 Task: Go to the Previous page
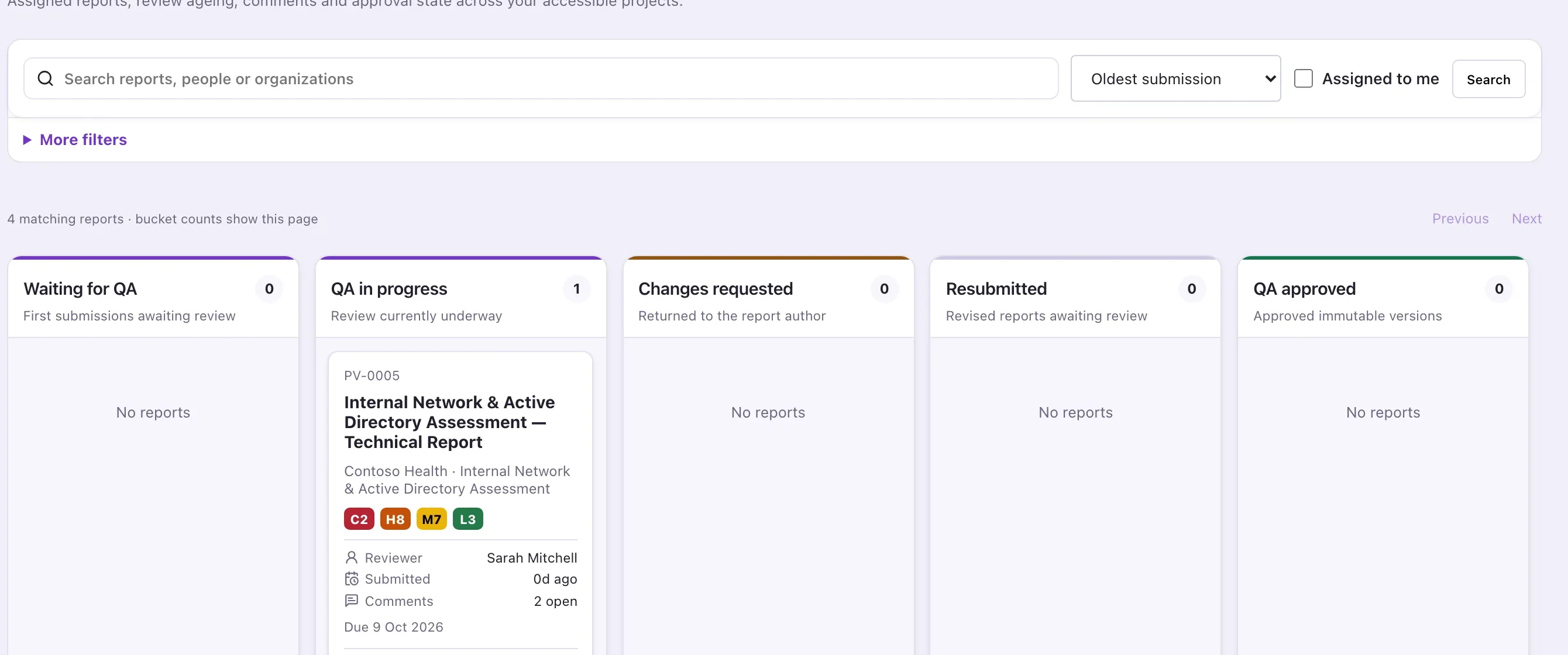tap(1460, 218)
